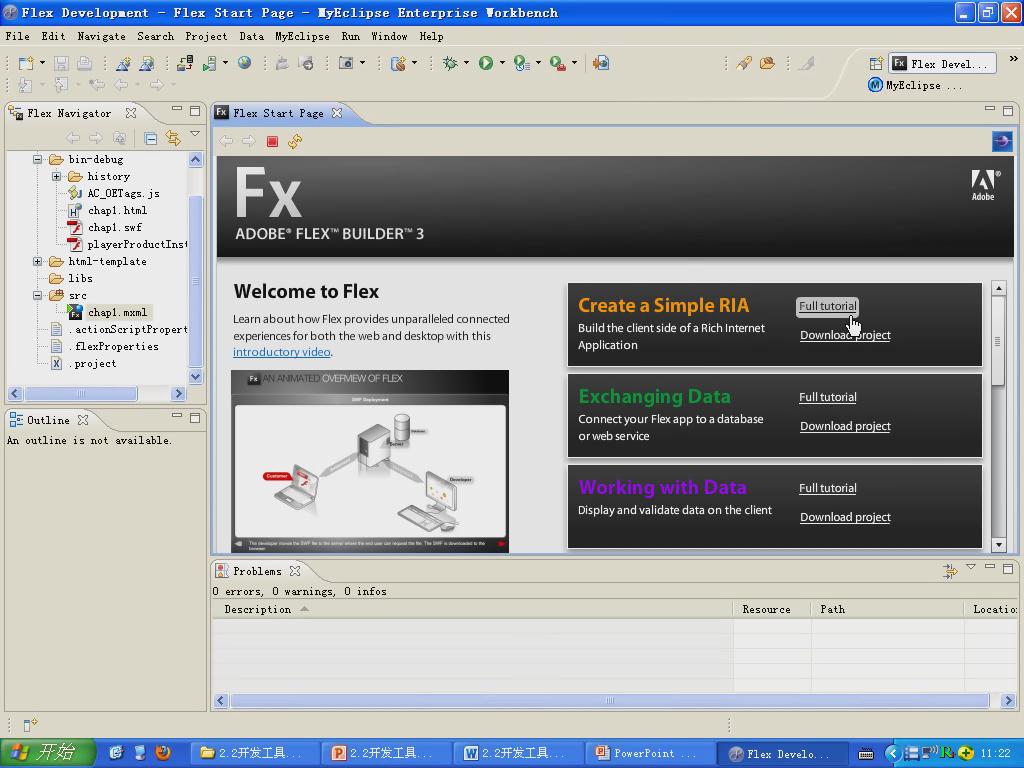The width and height of the screenshot is (1024, 768).
Task: Open the PowerPoint taskbar item
Action: tap(650, 753)
